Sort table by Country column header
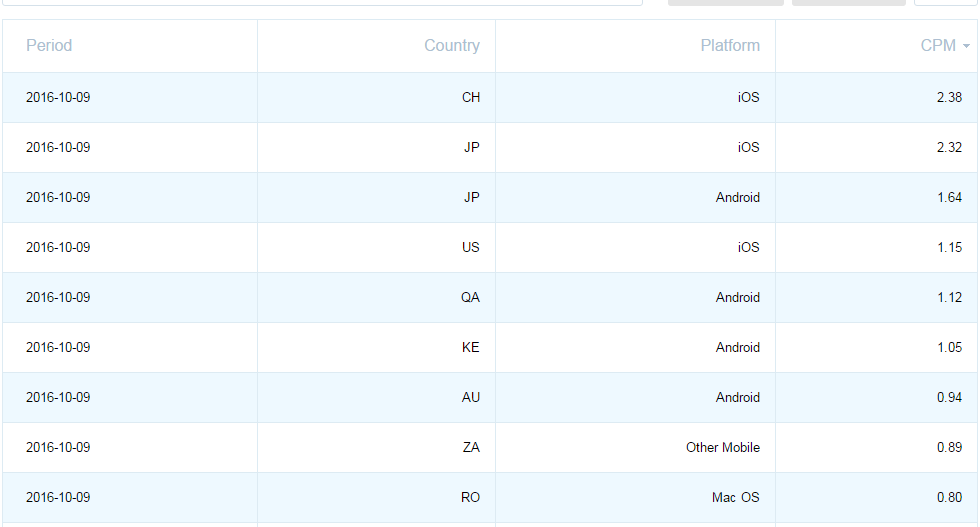980x527 pixels. click(452, 46)
